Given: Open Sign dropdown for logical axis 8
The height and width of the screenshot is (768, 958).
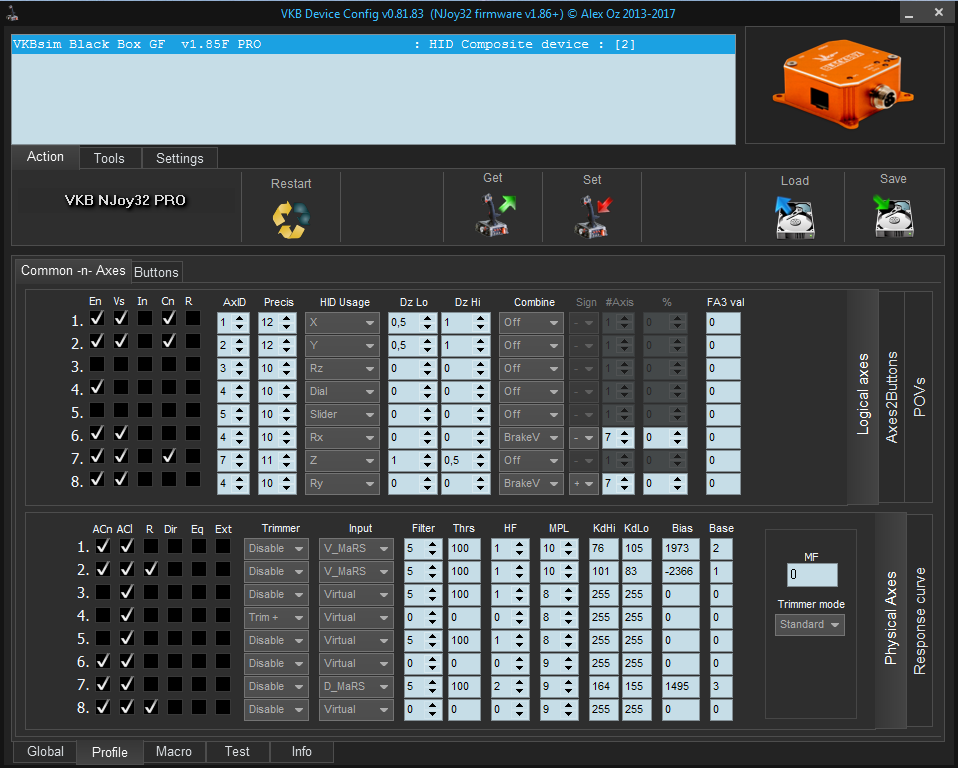Looking at the screenshot, I should click(x=583, y=483).
